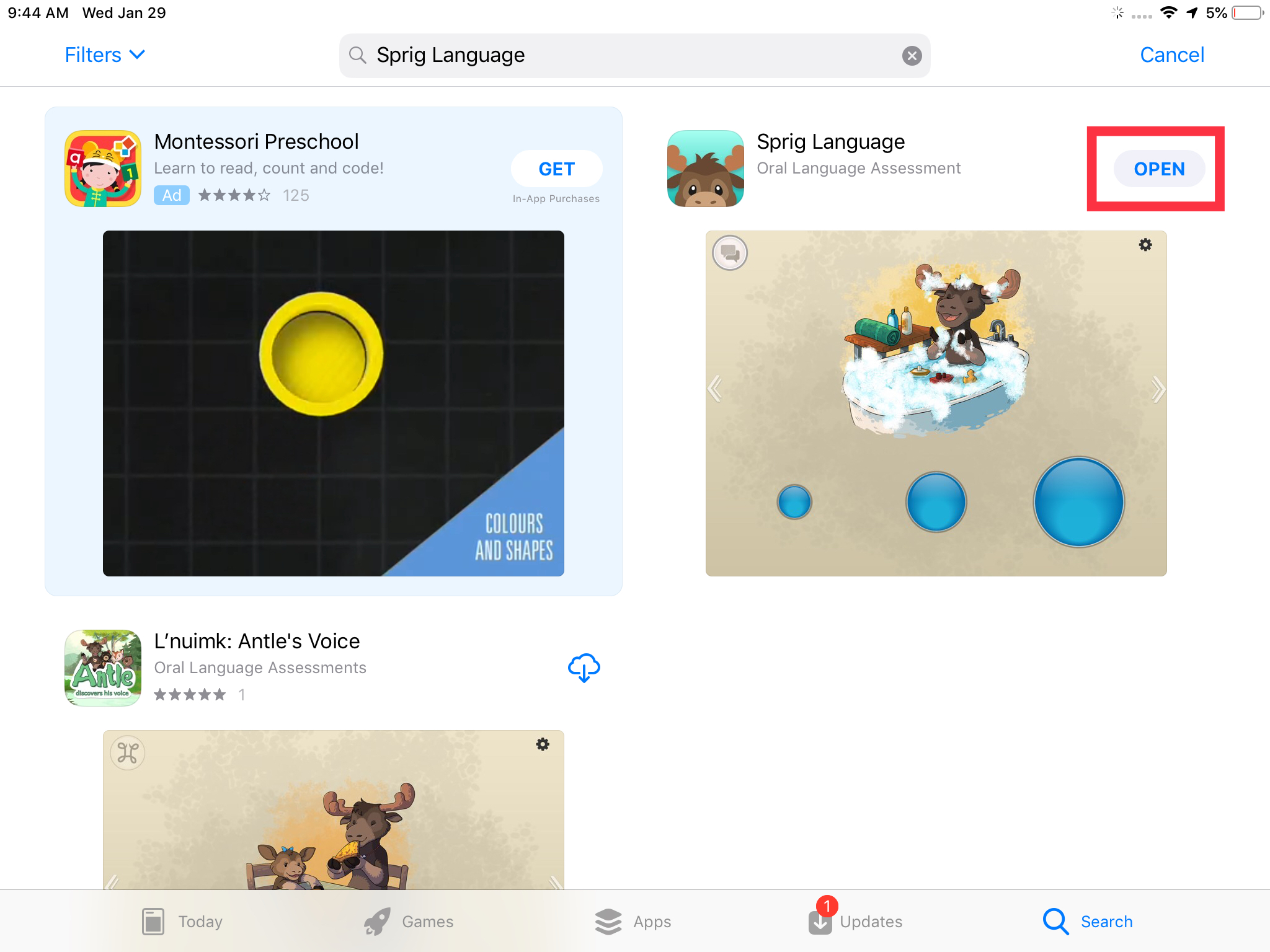
Task: Tap the Sprig Language title text
Action: click(830, 142)
